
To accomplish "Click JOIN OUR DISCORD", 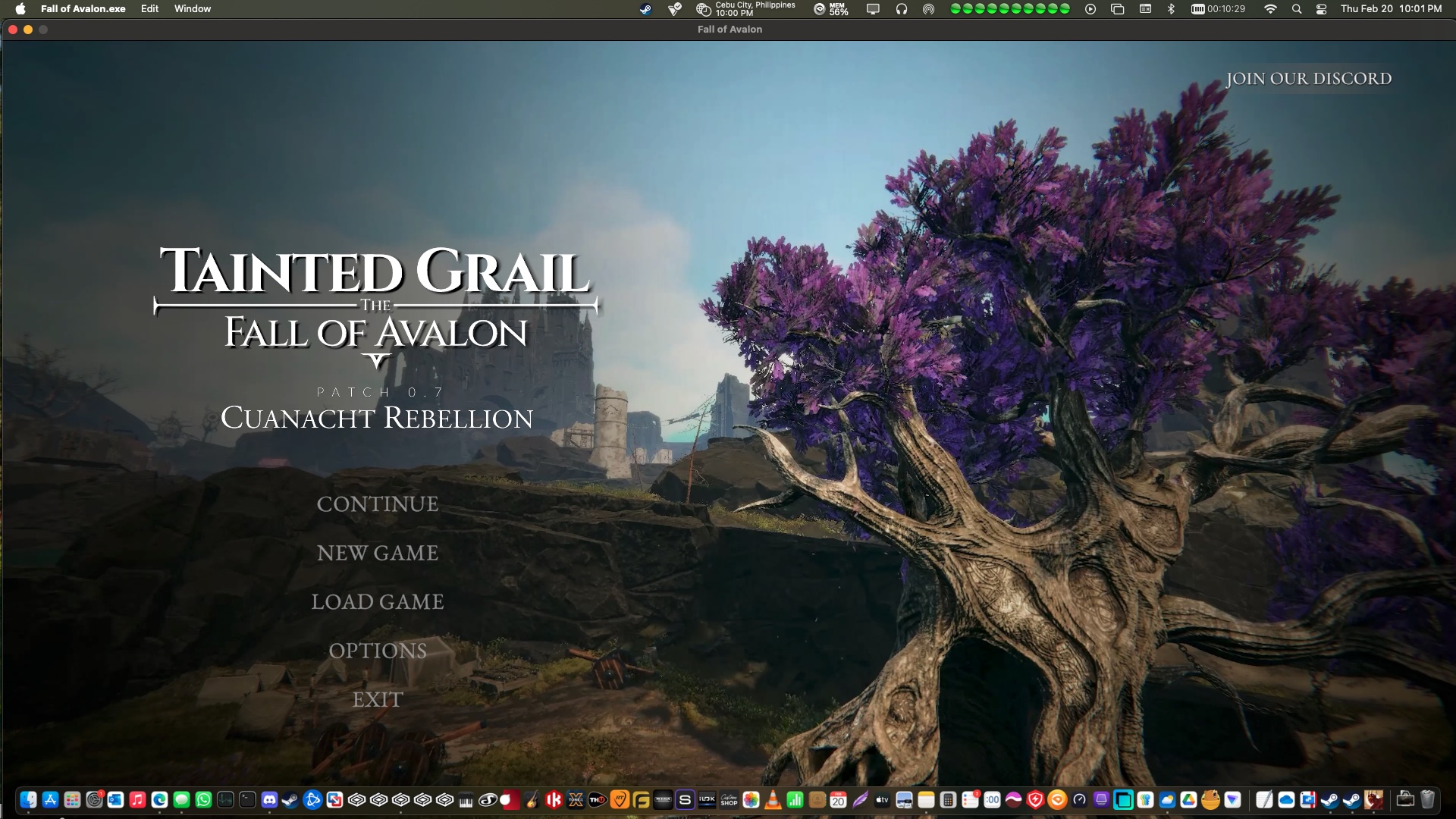I will point(1310,78).
